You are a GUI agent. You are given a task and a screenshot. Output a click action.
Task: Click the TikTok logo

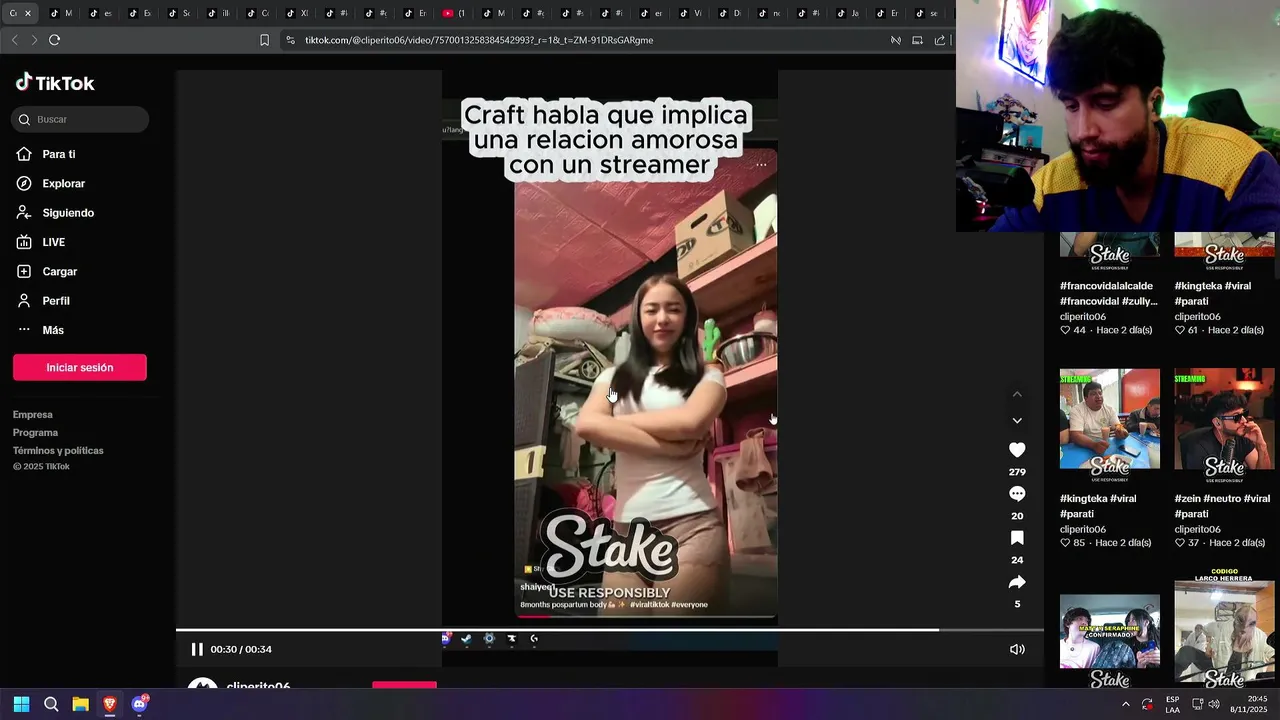55,83
